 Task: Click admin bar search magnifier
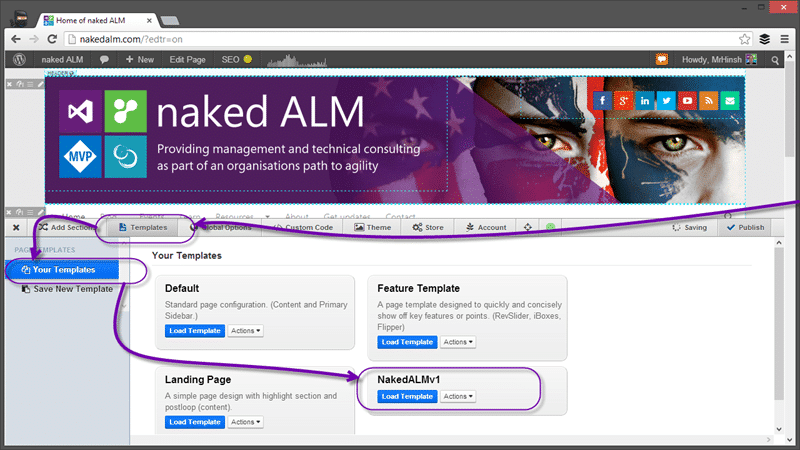775,60
